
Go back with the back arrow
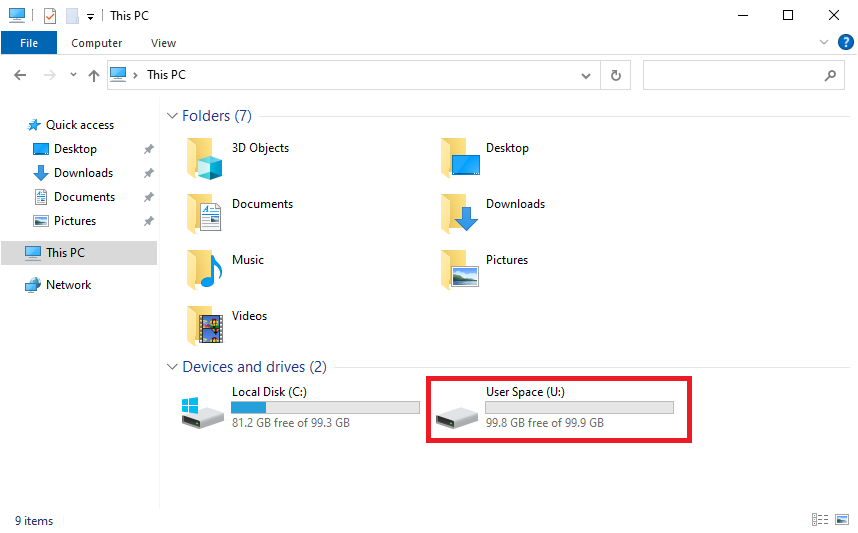click(x=20, y=75)
